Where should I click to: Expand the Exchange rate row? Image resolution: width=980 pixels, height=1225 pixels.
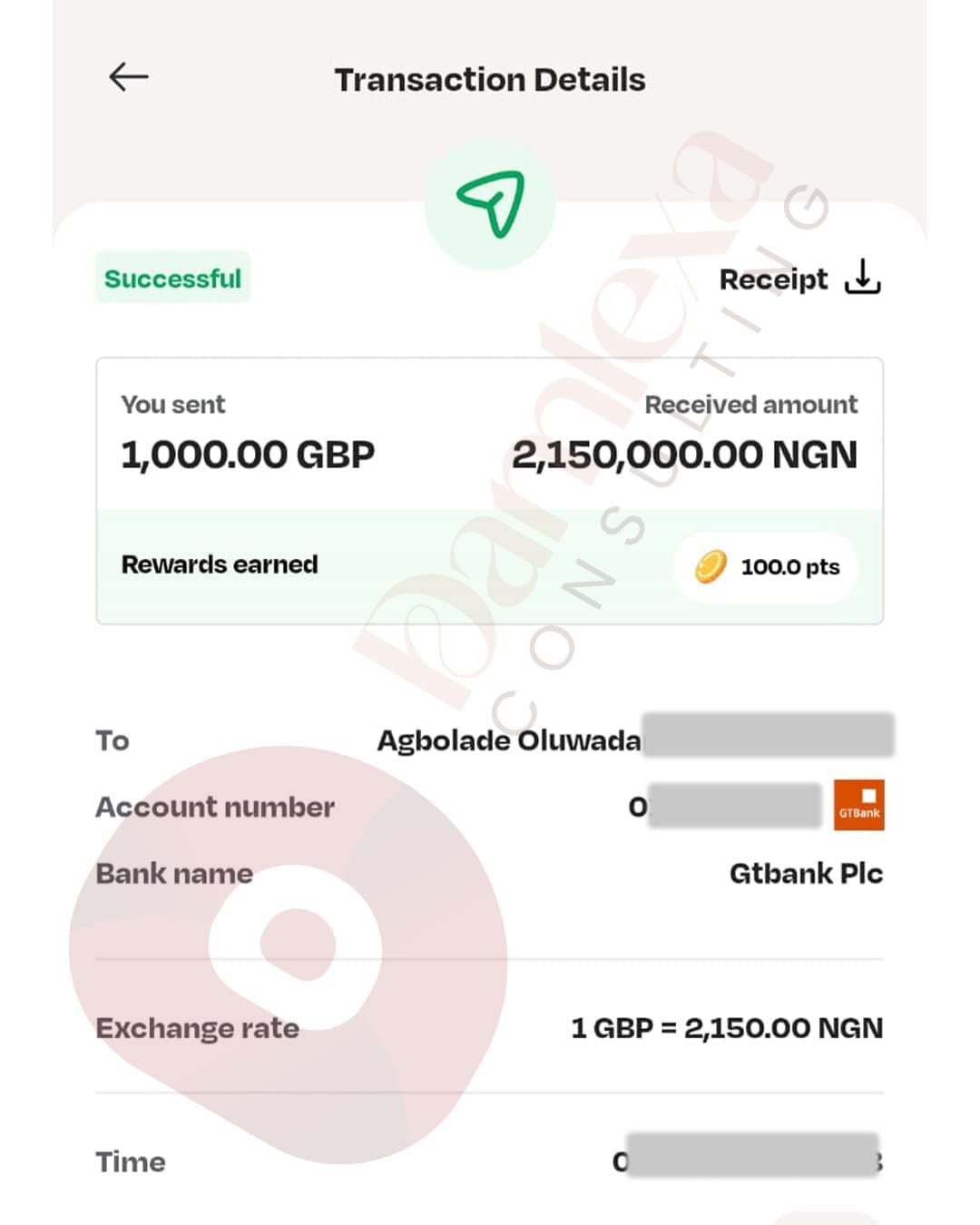[490, 1029]
